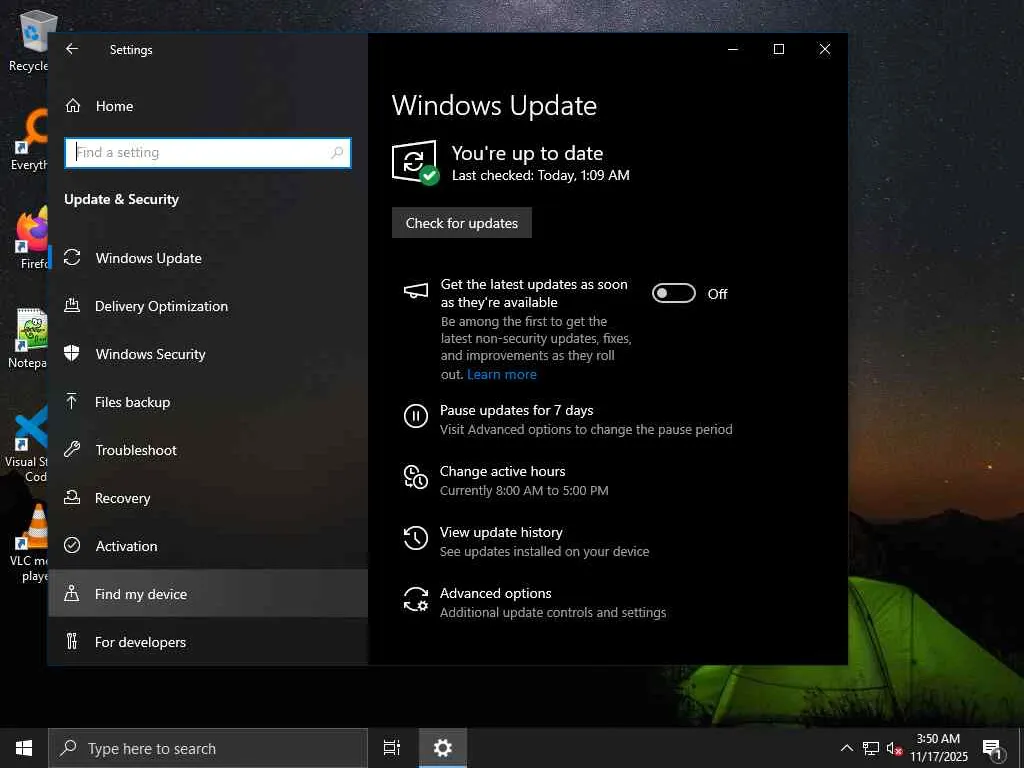Click the pause circle icon
This screenshot has height=768, width=1024.
(416, 416)
